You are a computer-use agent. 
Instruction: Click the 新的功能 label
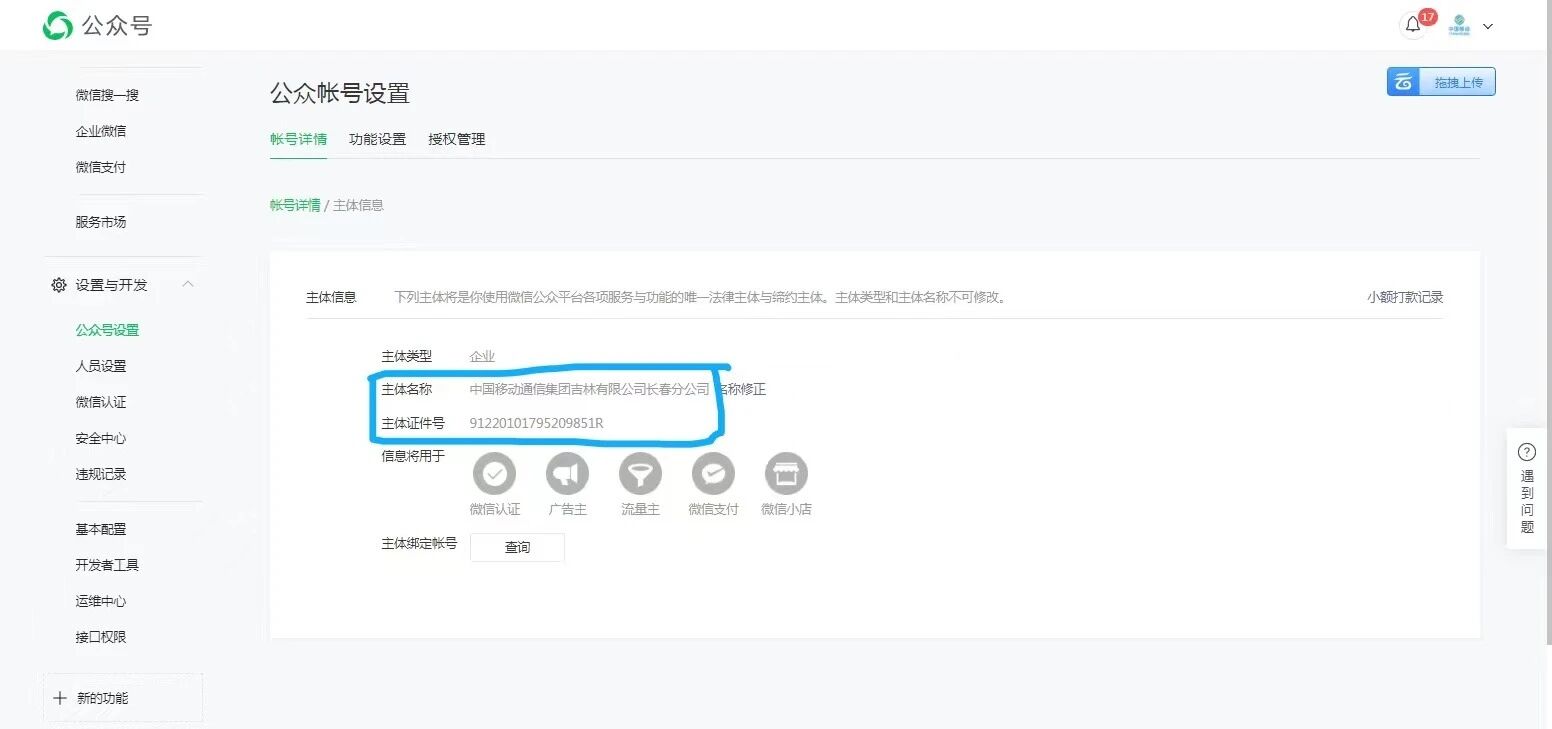103,698
